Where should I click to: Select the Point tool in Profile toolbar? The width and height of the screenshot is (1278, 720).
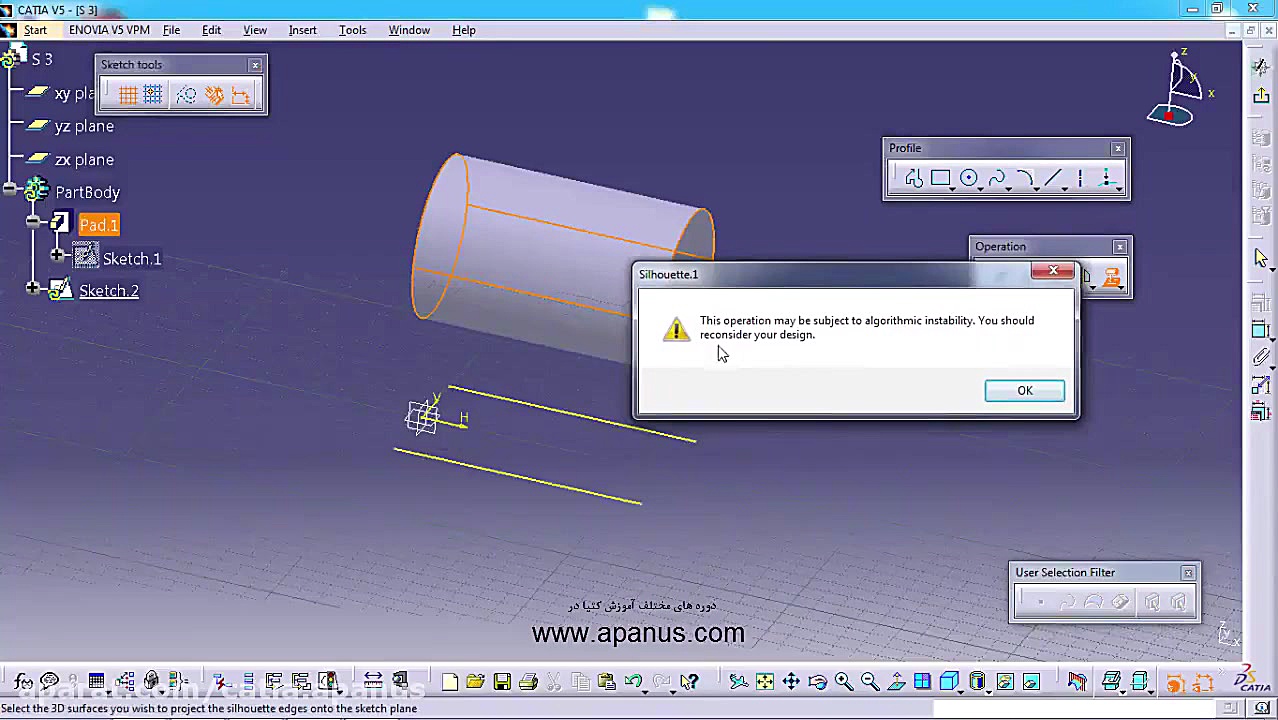[1106, 179]
